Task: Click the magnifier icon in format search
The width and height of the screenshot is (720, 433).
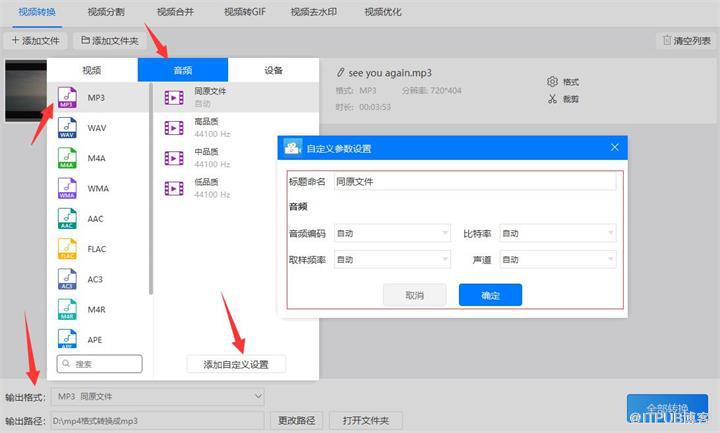Action: [66, 364]
